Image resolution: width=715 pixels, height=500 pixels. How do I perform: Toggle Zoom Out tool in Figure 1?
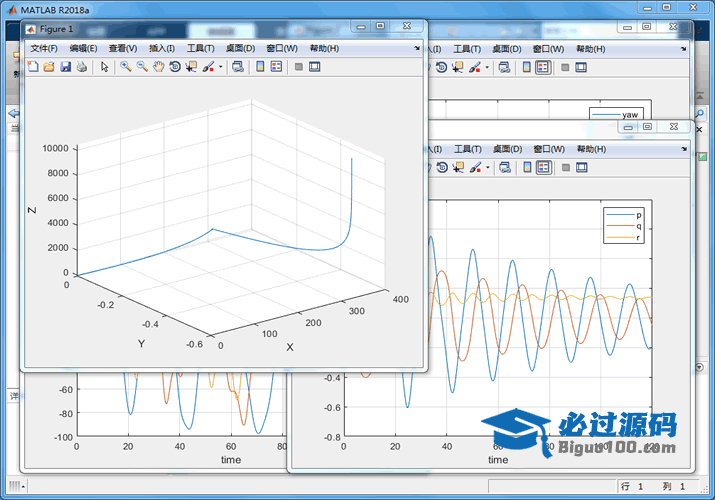click(142, 67)
